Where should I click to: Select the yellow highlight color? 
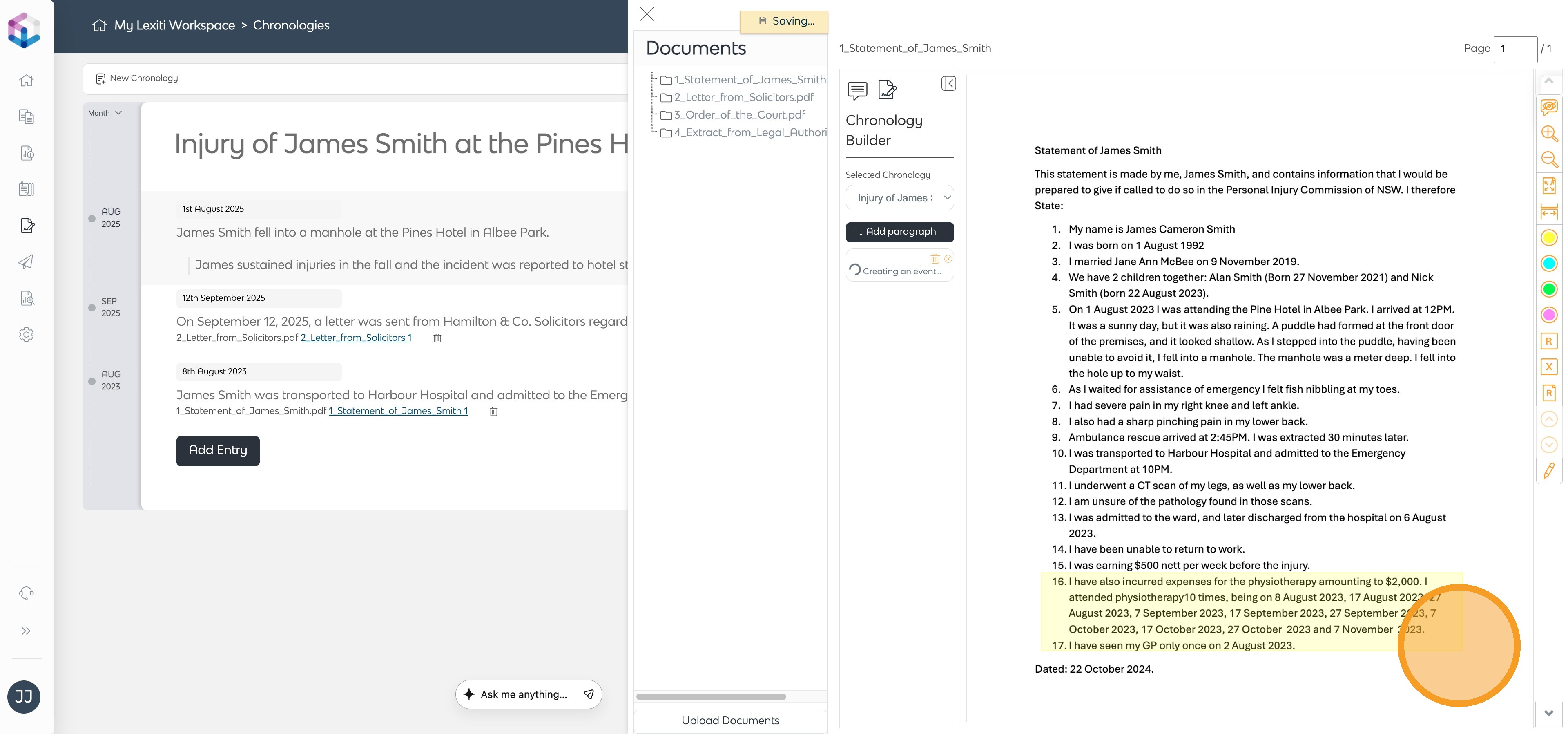(x=1548, y=237)
